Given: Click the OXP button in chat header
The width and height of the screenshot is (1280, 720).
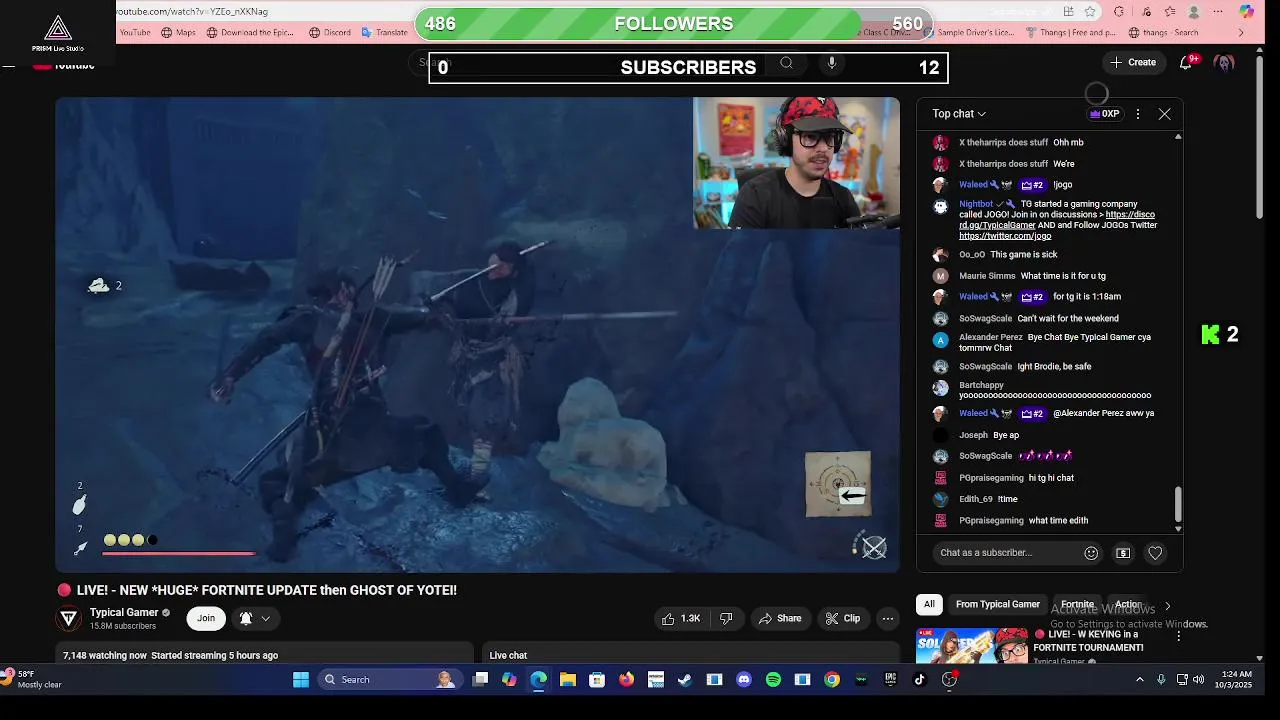Looking at the screenshot, I should 1104,114.
